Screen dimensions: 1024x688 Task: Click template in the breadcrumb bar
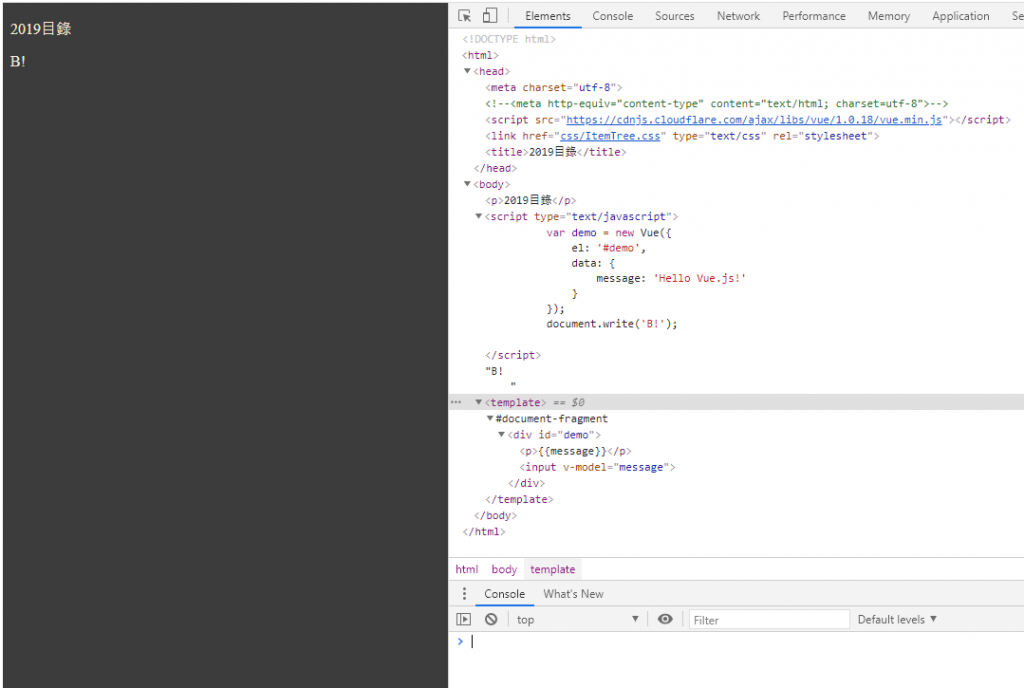pyautogui.click(x=552, y=569)
